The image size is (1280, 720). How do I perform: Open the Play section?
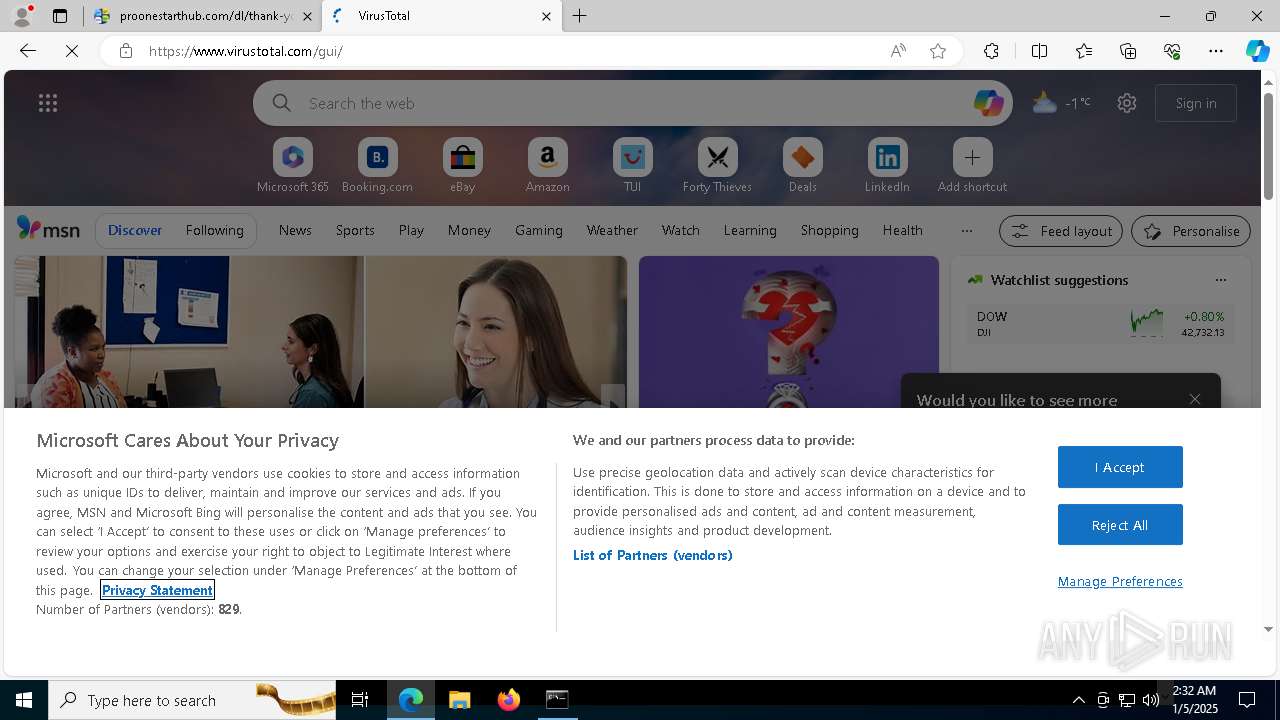411,230
